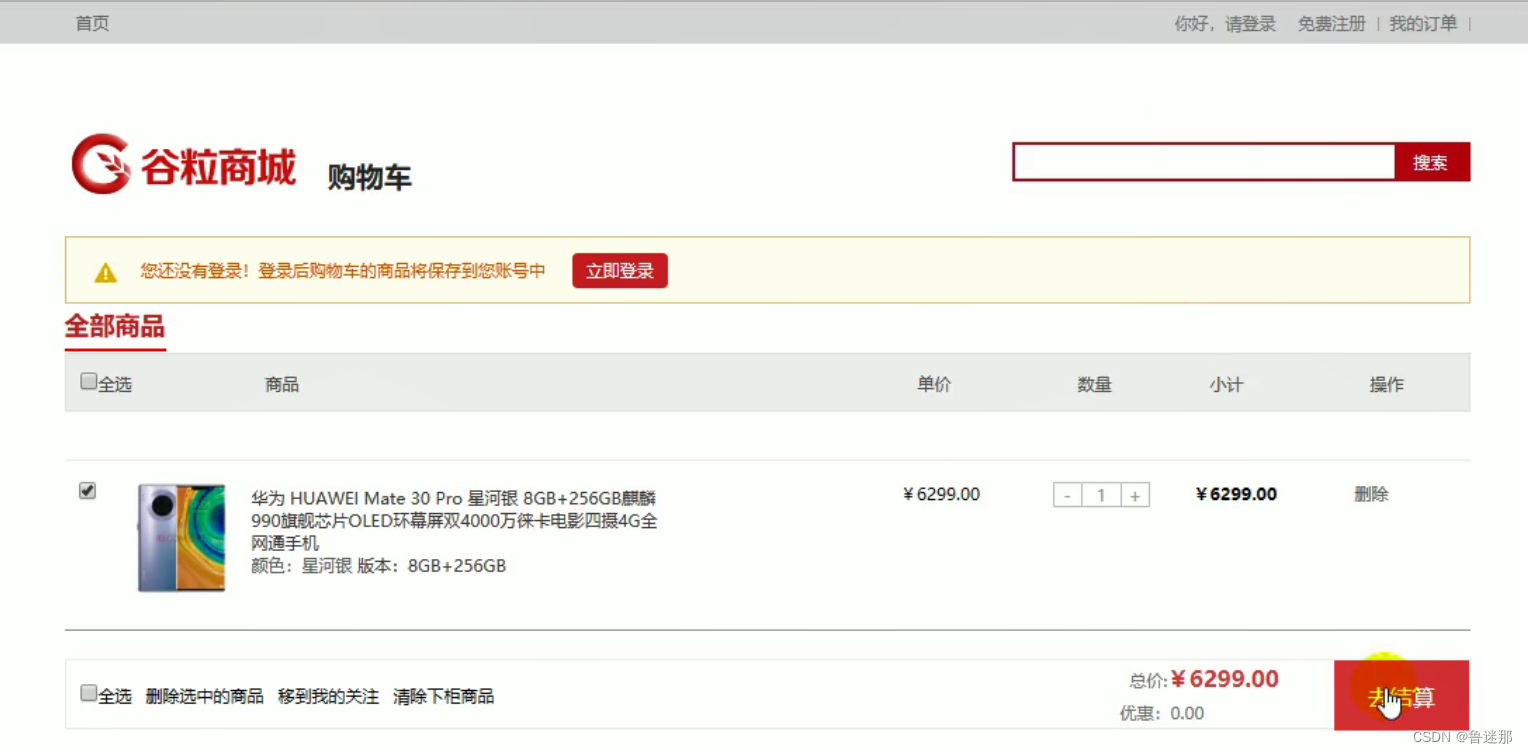Increase quantity with the plus button
This screenshot has height=753, width=1528.
point(1135,495)
